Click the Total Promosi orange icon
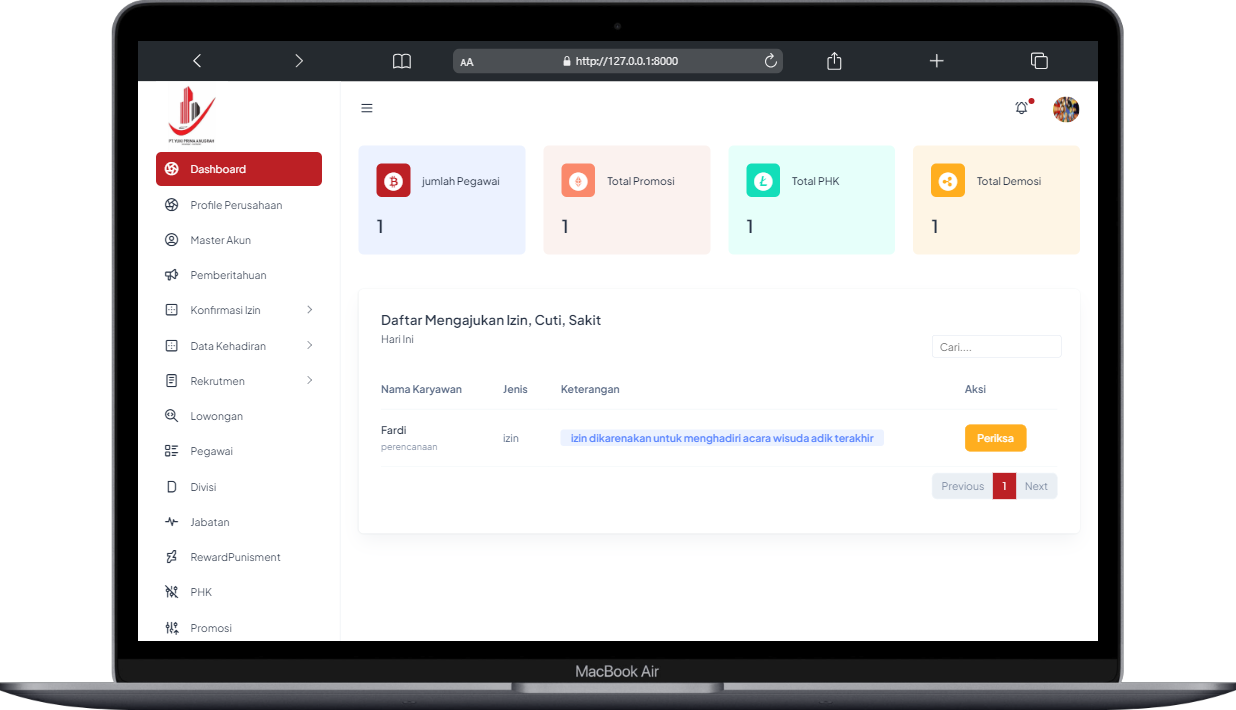 click(x=578, y=181)
